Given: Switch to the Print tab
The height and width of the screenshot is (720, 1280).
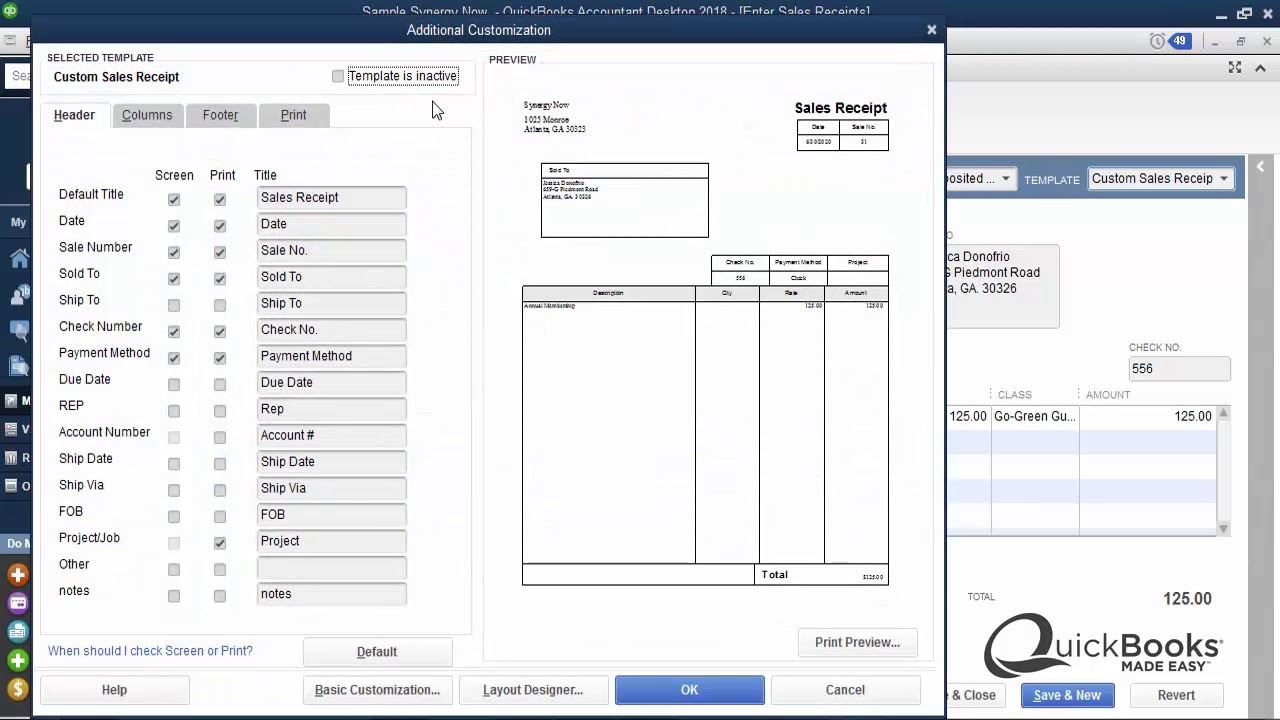Looking at the screenshot, I should click(x=293, y=115).
